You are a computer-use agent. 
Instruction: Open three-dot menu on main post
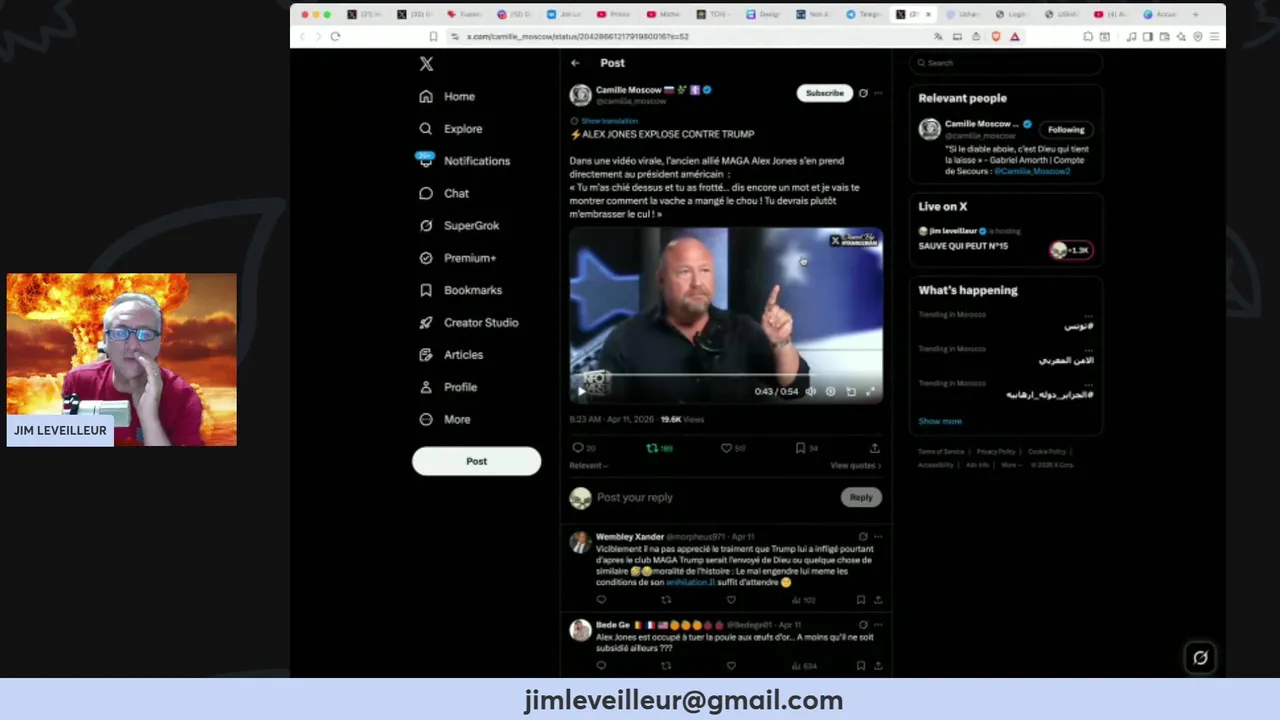click(878, 93)
